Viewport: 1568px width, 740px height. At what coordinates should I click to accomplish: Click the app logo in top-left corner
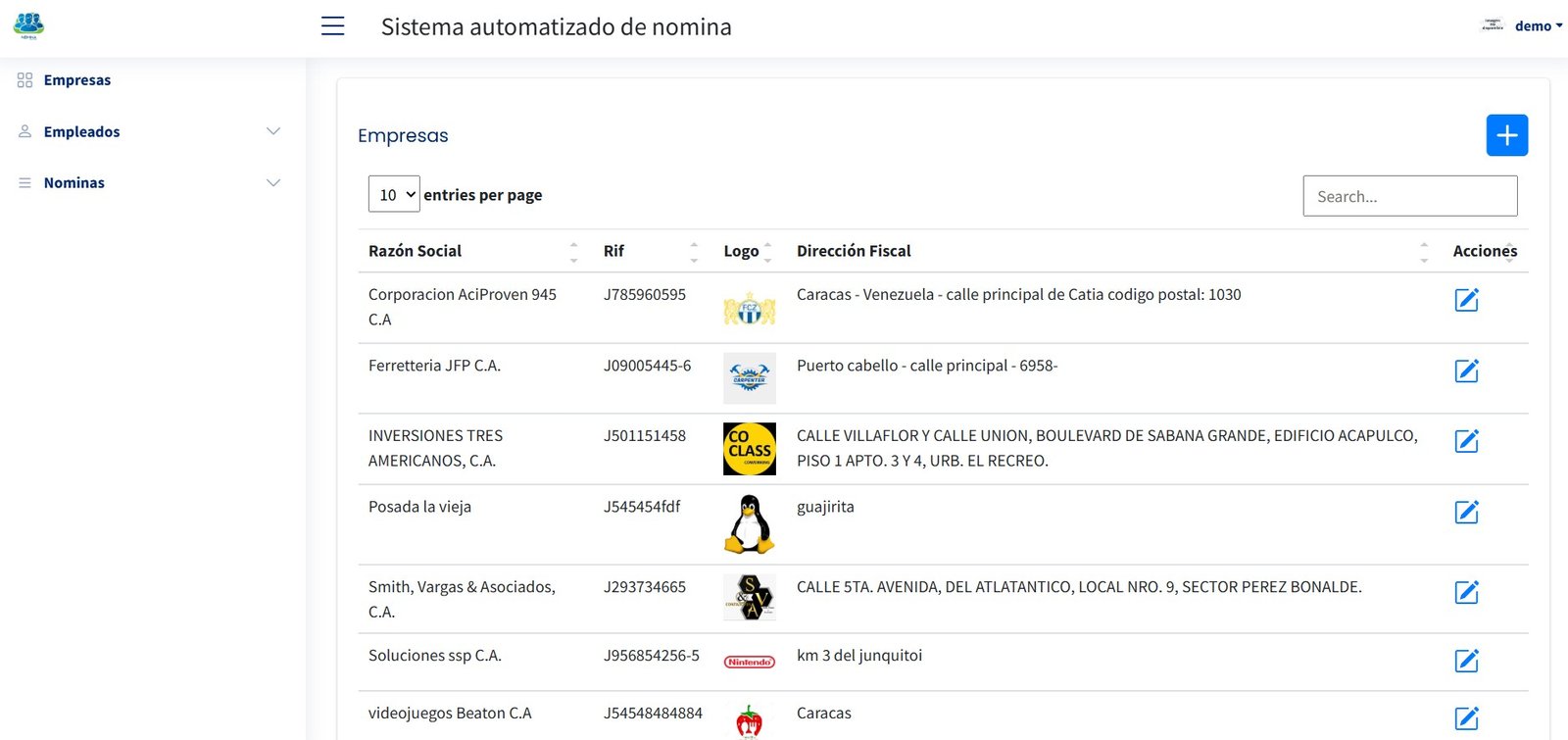tap(28, 25)
